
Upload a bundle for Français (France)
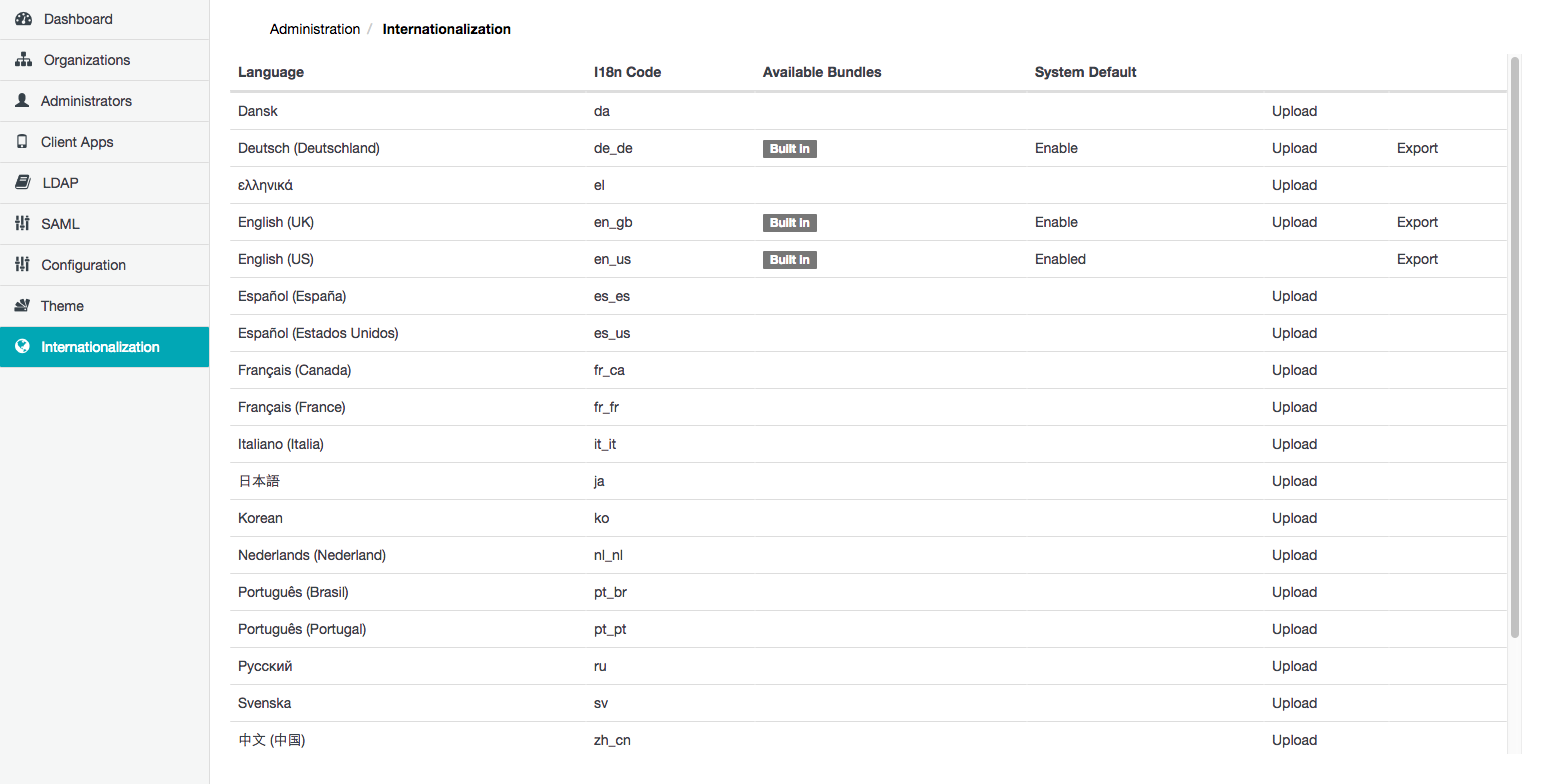pos(1294,407)
